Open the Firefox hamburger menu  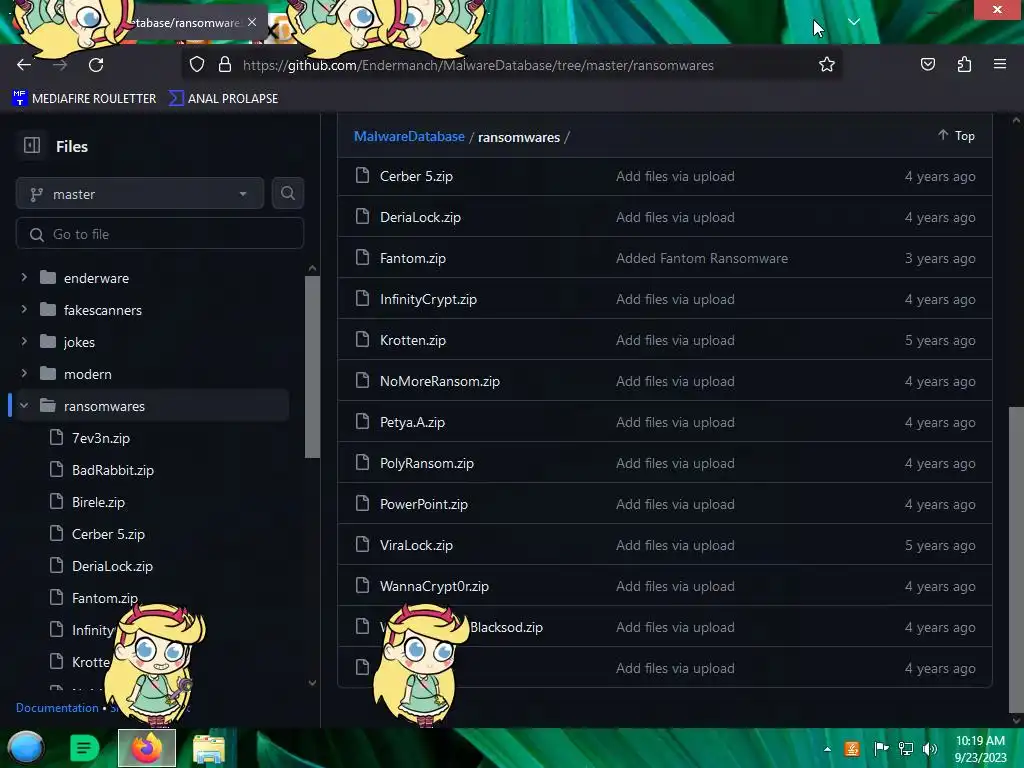(999, 65)
